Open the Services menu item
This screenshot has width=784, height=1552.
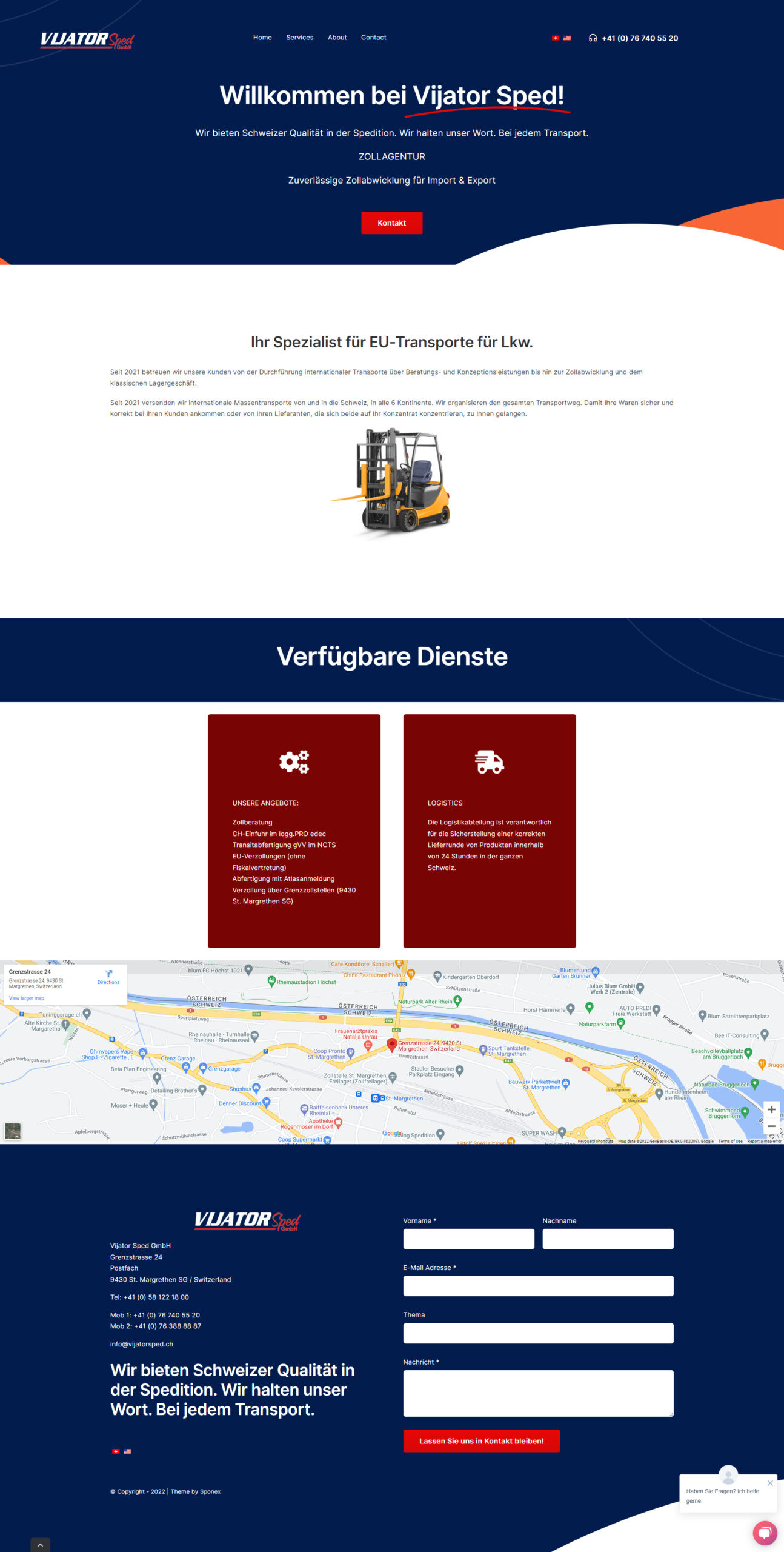click(299, 38)
